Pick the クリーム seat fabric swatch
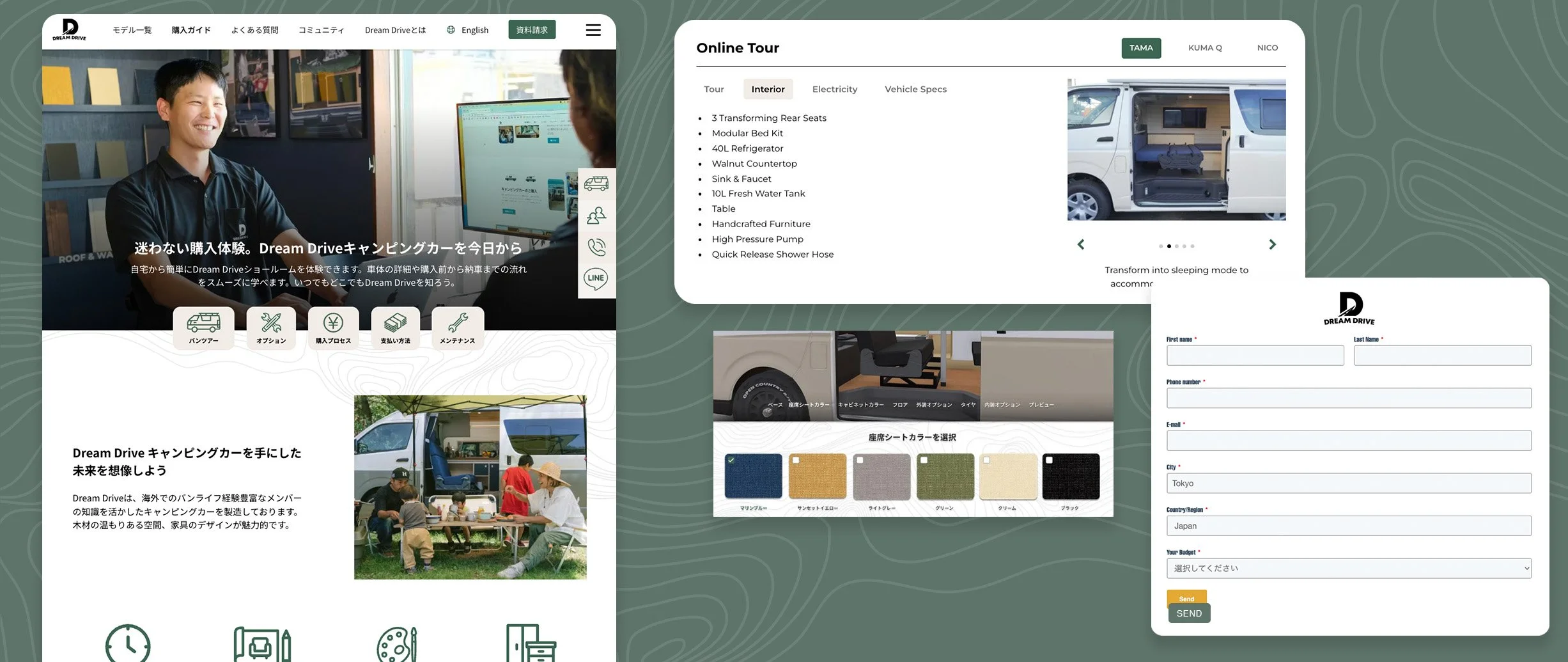 [1008, 477]
